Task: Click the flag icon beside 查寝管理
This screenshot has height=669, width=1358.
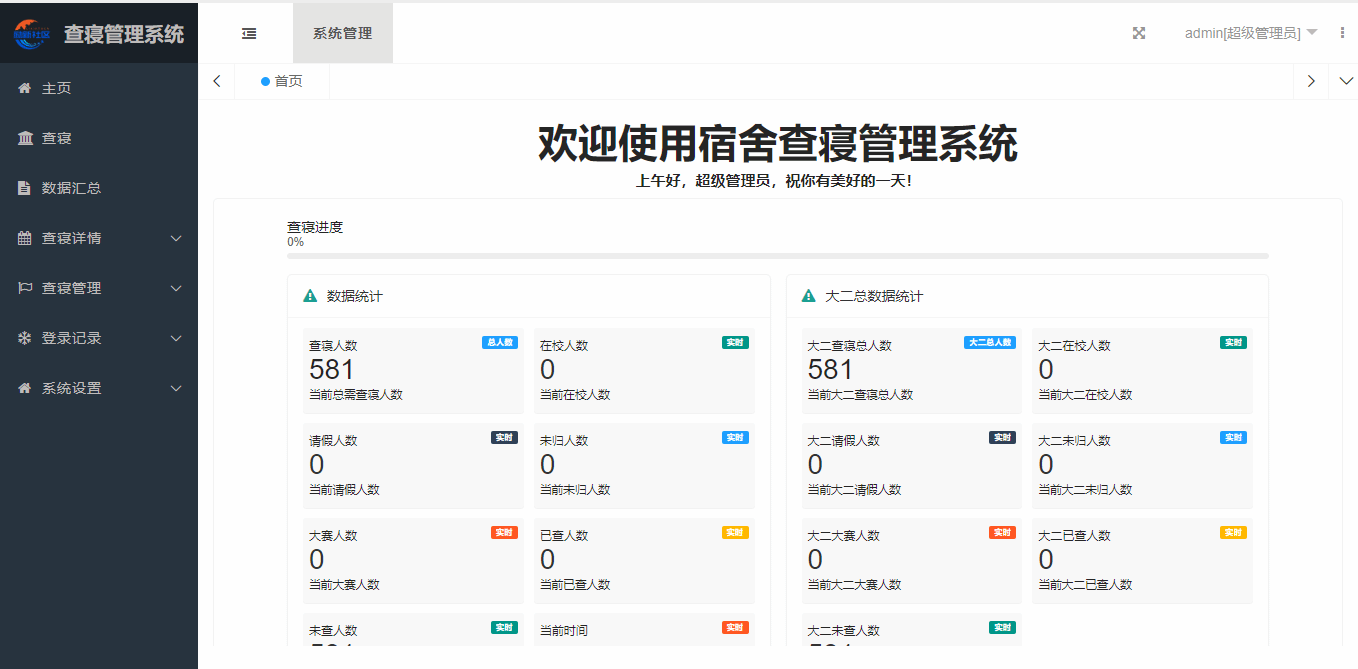Action: 25,288
